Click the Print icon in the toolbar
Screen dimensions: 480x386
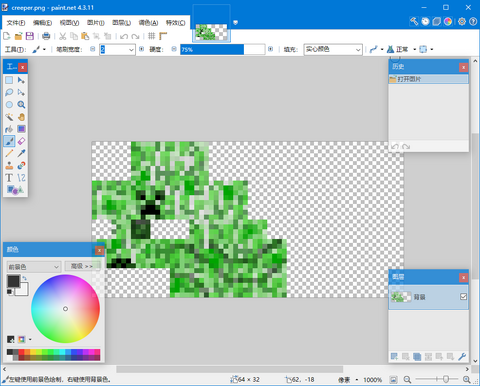coord(46,36)
